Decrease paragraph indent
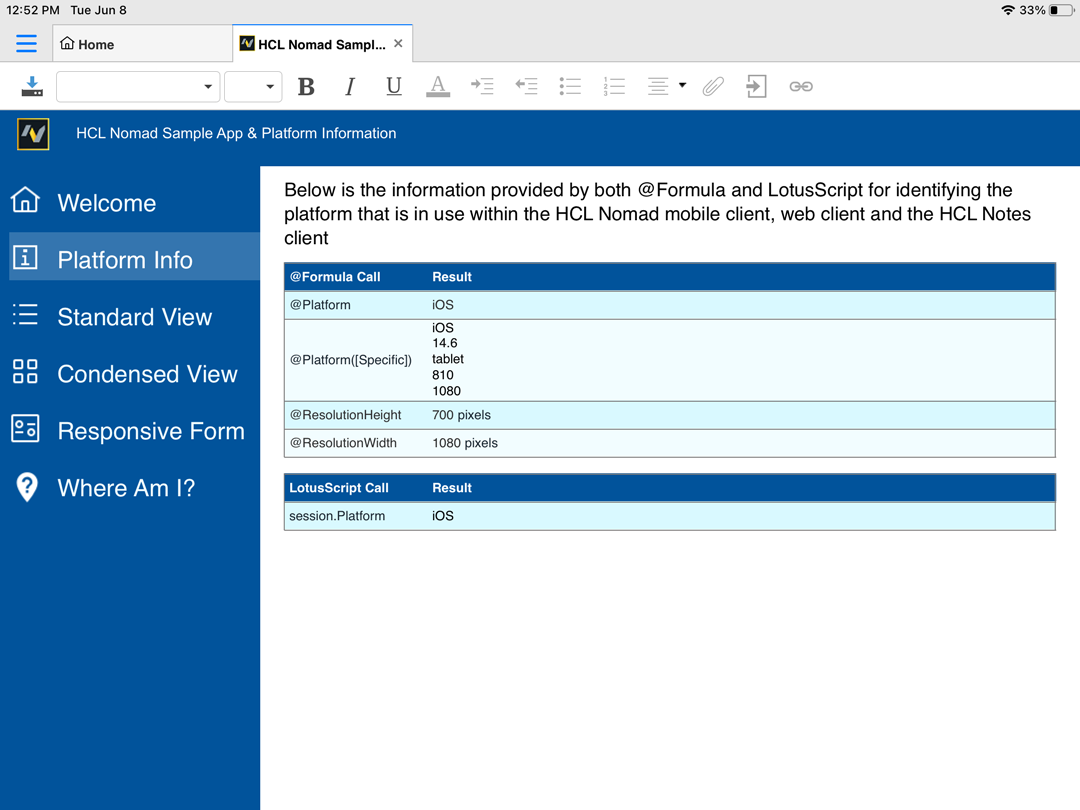Screen dimensions: 1080x810 [526, 86]
